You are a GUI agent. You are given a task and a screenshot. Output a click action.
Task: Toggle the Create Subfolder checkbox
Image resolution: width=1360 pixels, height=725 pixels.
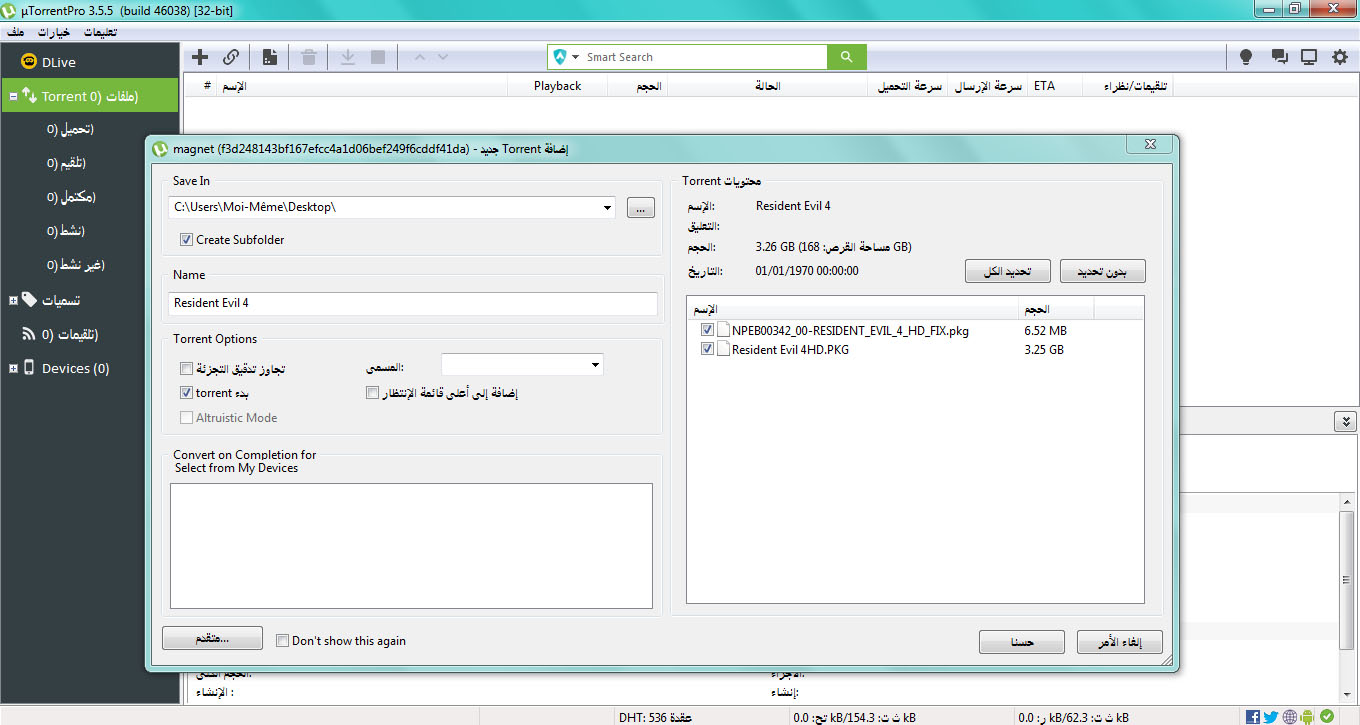pos(187,240)
